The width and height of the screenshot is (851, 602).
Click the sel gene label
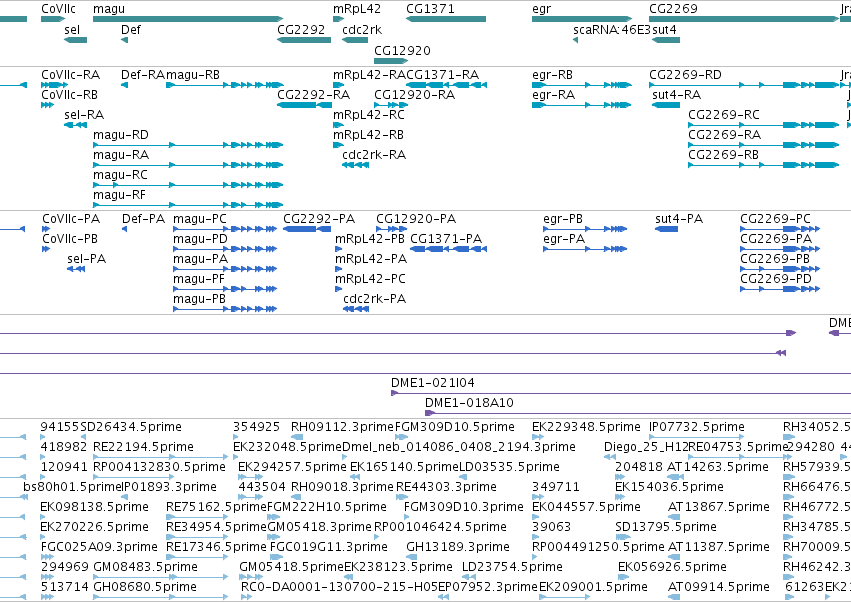72,30
